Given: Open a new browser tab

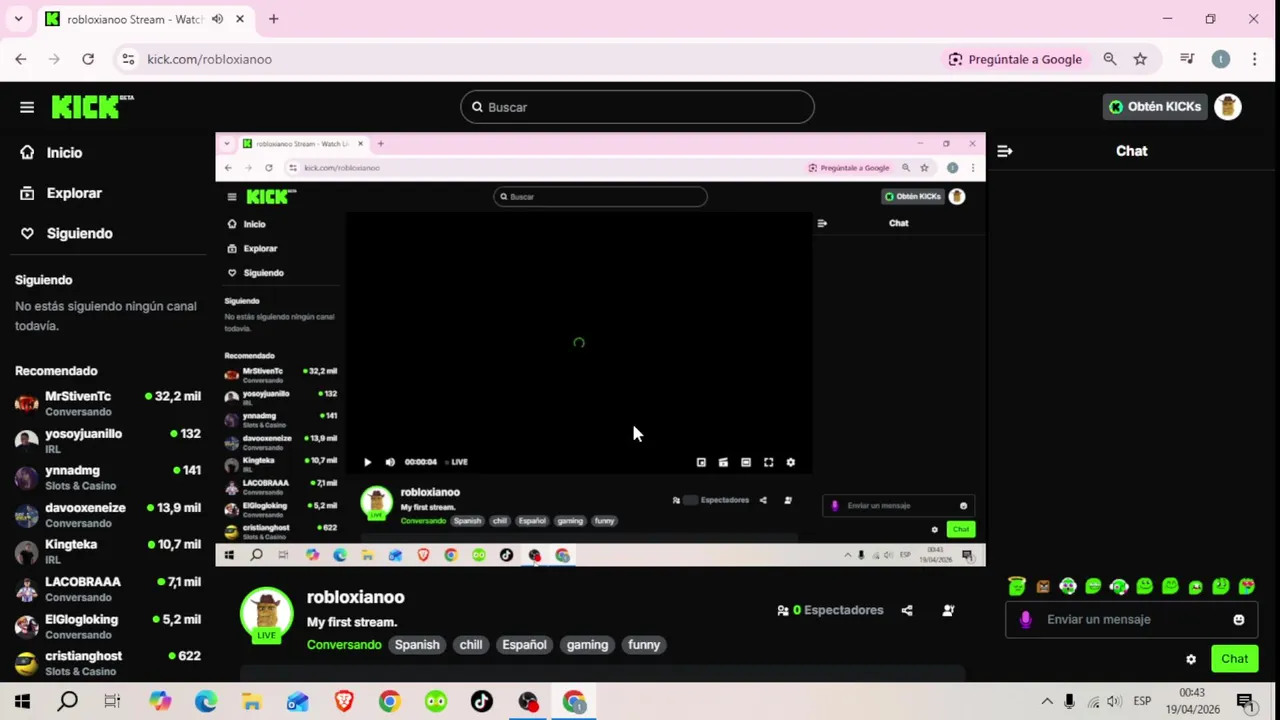Looking at the screenshot, I should (273, 19).
